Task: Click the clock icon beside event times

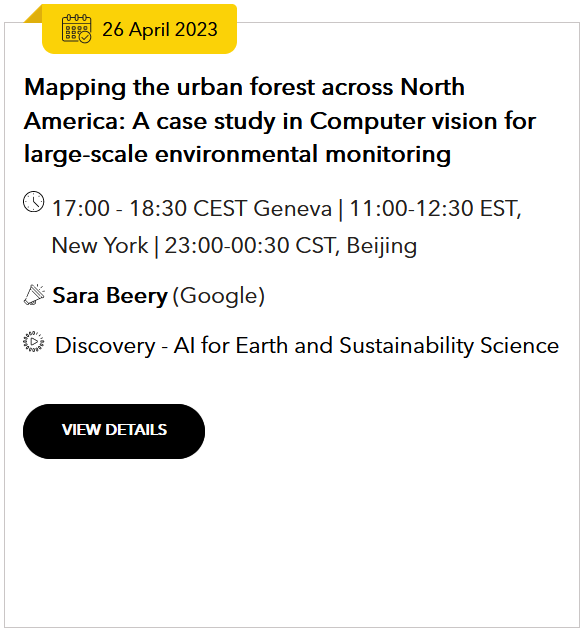Action: (33, 202)
